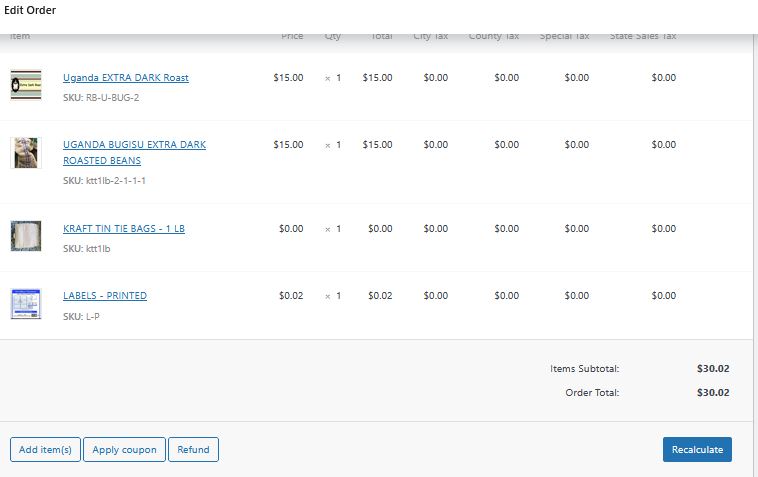Click the line total of Kraft Tin Tie Bags
The height and width of the screenshot is (477, 758).
(380, 229)
